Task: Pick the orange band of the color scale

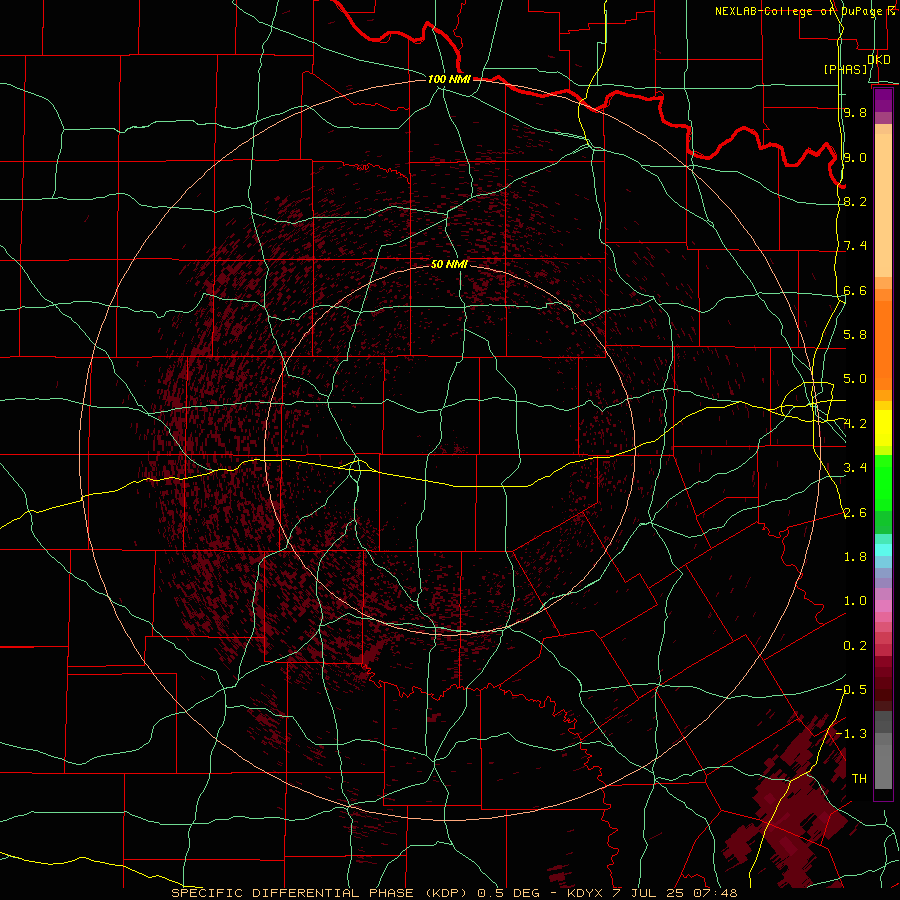Action: click(883, 344)
